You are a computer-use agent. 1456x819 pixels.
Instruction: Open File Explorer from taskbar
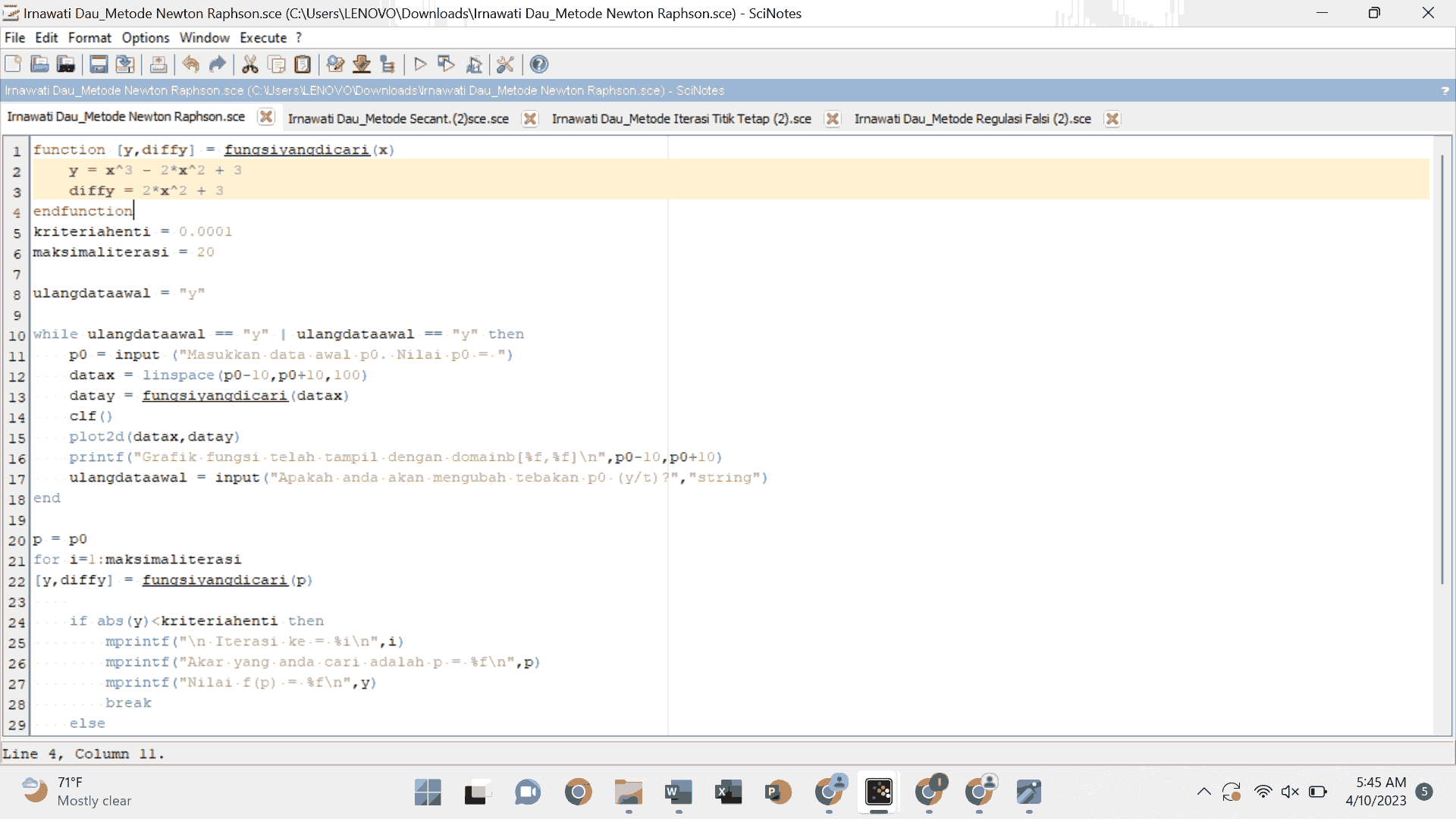[628, 792]
